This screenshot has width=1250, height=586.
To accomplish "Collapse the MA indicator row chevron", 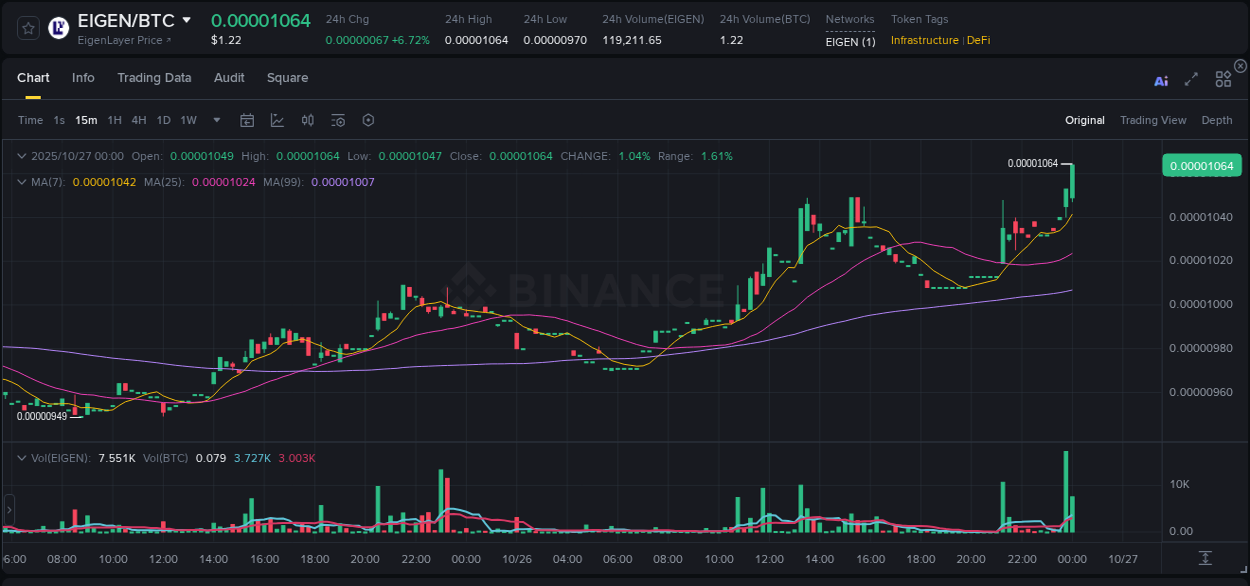I will coord(21,182).
